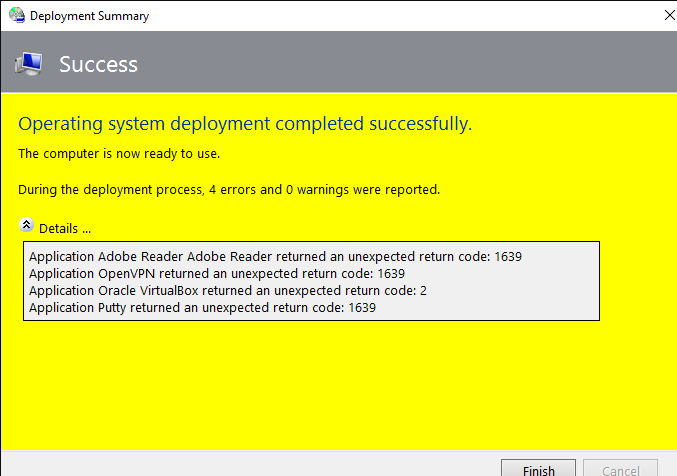Collapse the Details section chevron

point(26,225)
